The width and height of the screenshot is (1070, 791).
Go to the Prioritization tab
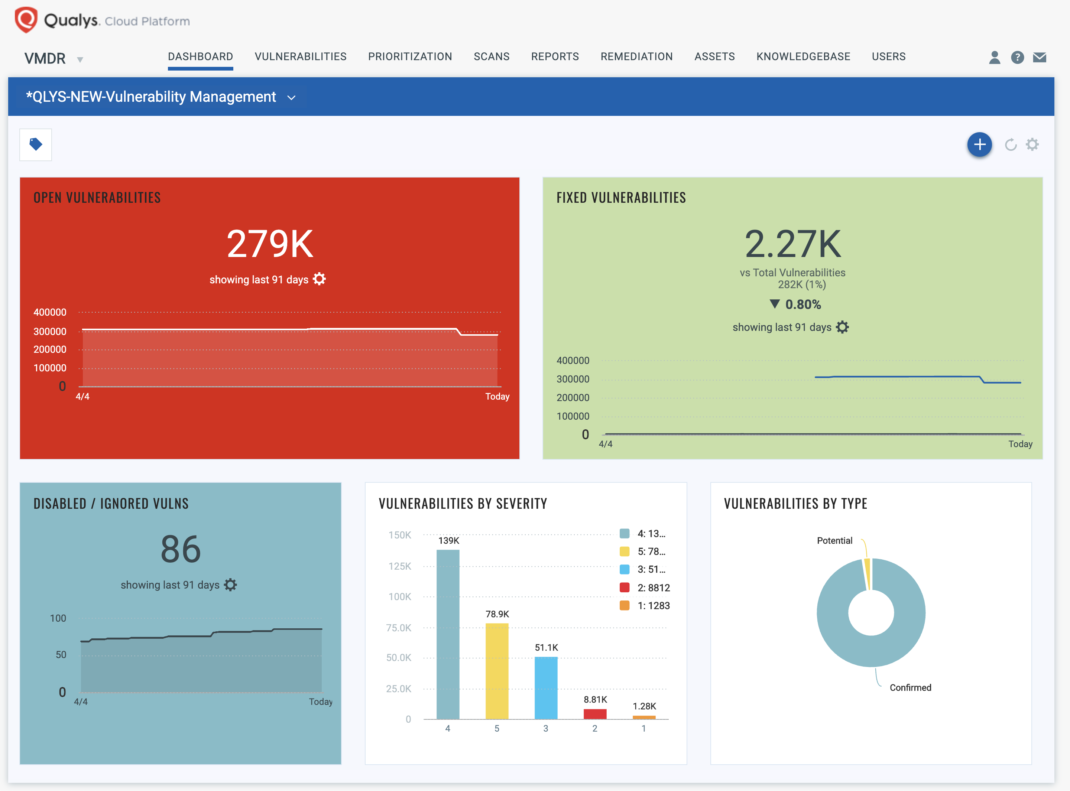pos(410,57)
